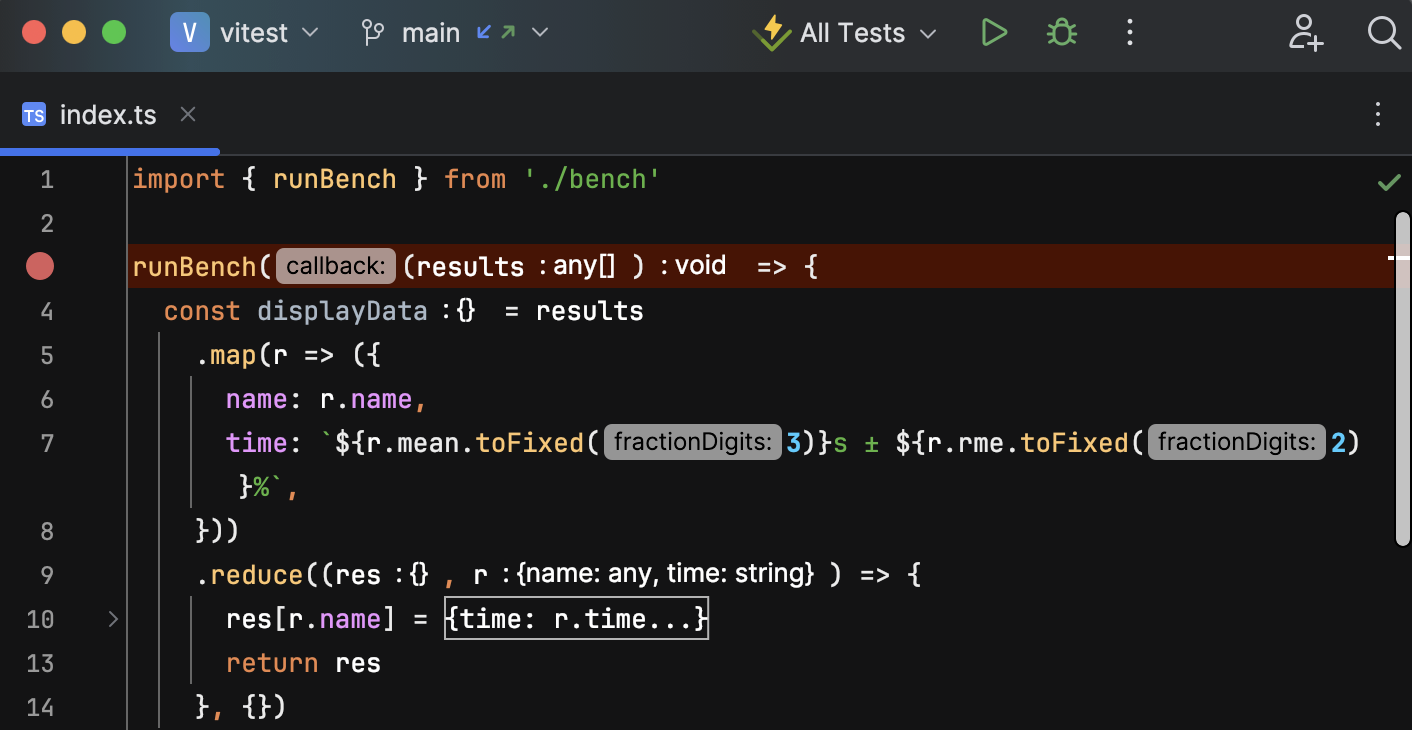Expand the folded code at line 10
The width and height of the screenshot is (1412, 730).
[113, 620]
